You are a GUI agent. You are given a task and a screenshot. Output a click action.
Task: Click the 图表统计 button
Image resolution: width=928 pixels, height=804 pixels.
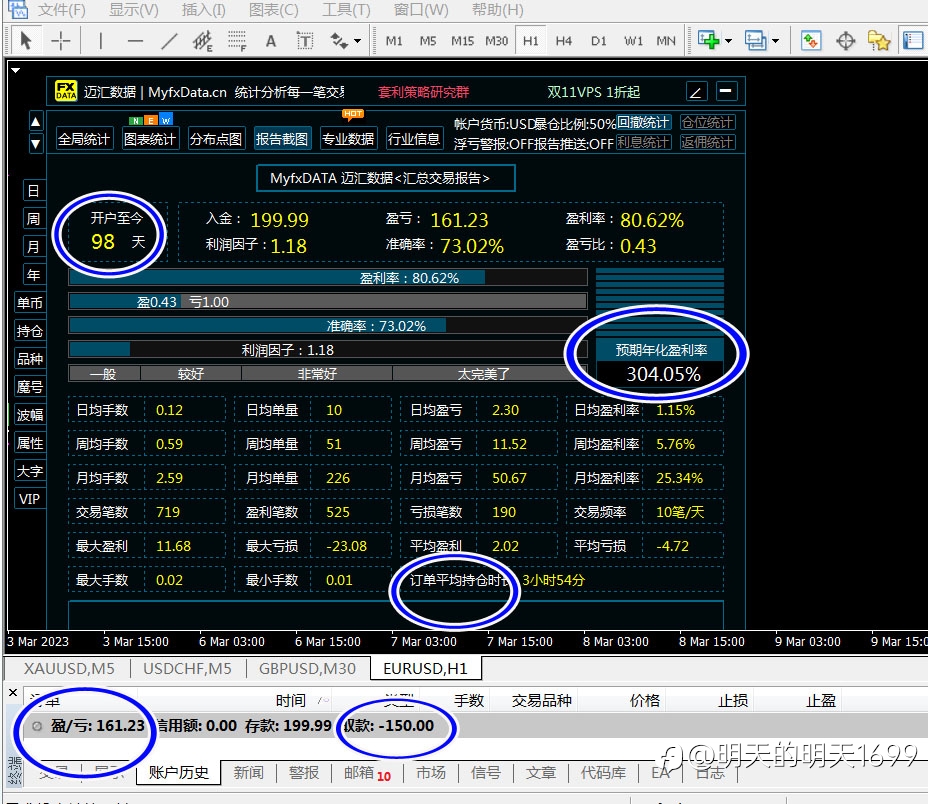(150, 139)
